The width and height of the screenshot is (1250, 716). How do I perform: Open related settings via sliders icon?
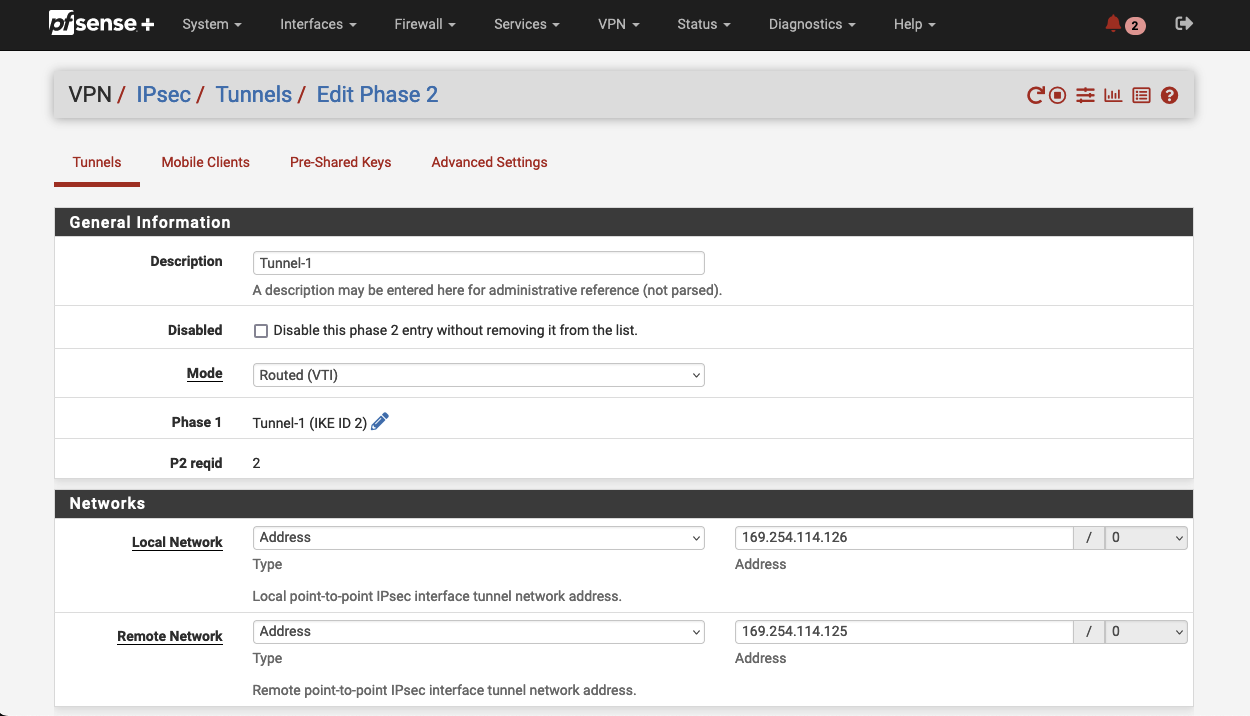pyautogui.click(x=1085, y=94)
